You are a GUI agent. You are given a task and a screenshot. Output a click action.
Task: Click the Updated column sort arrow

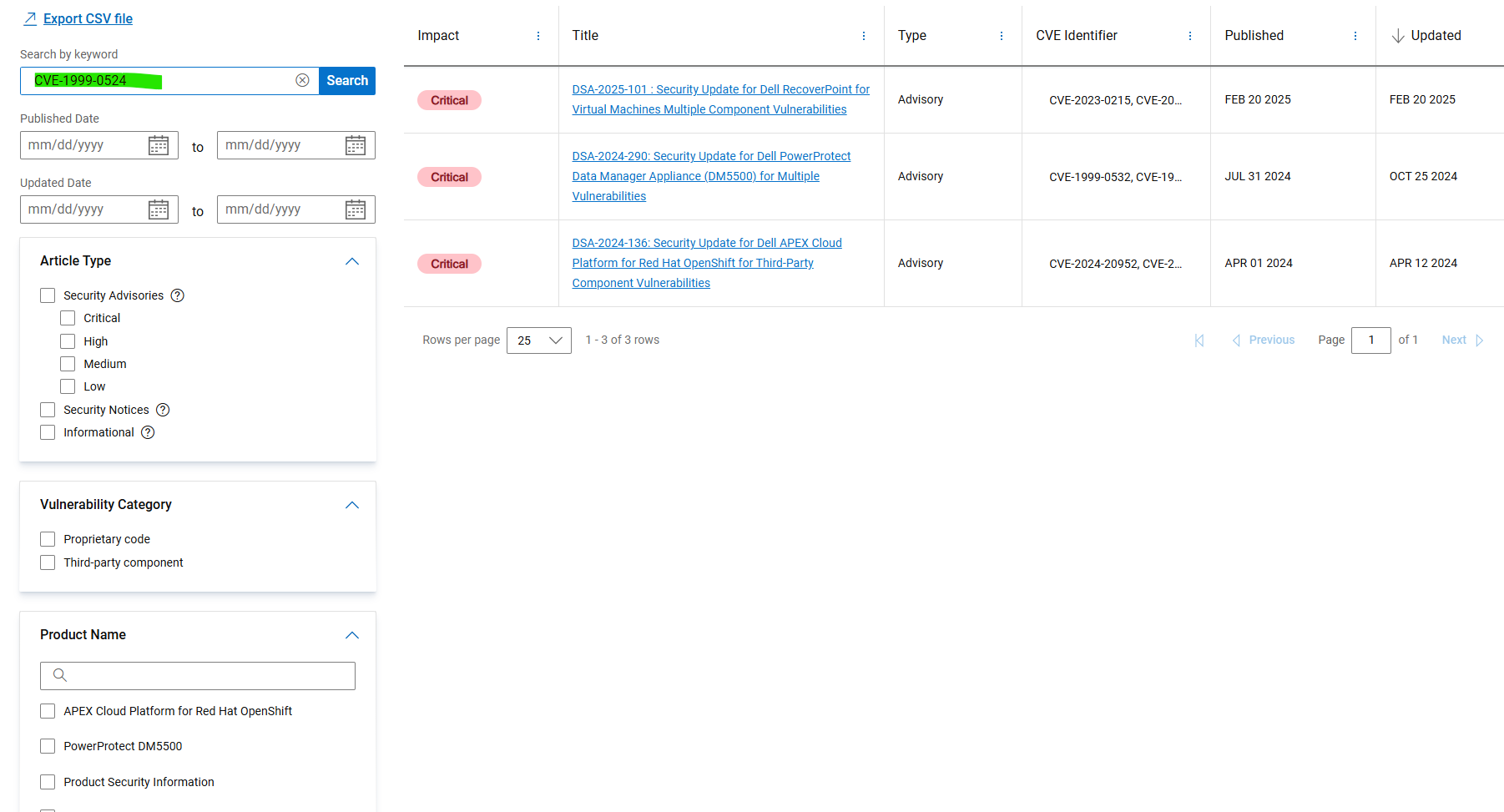click(x=1398, y=36)
